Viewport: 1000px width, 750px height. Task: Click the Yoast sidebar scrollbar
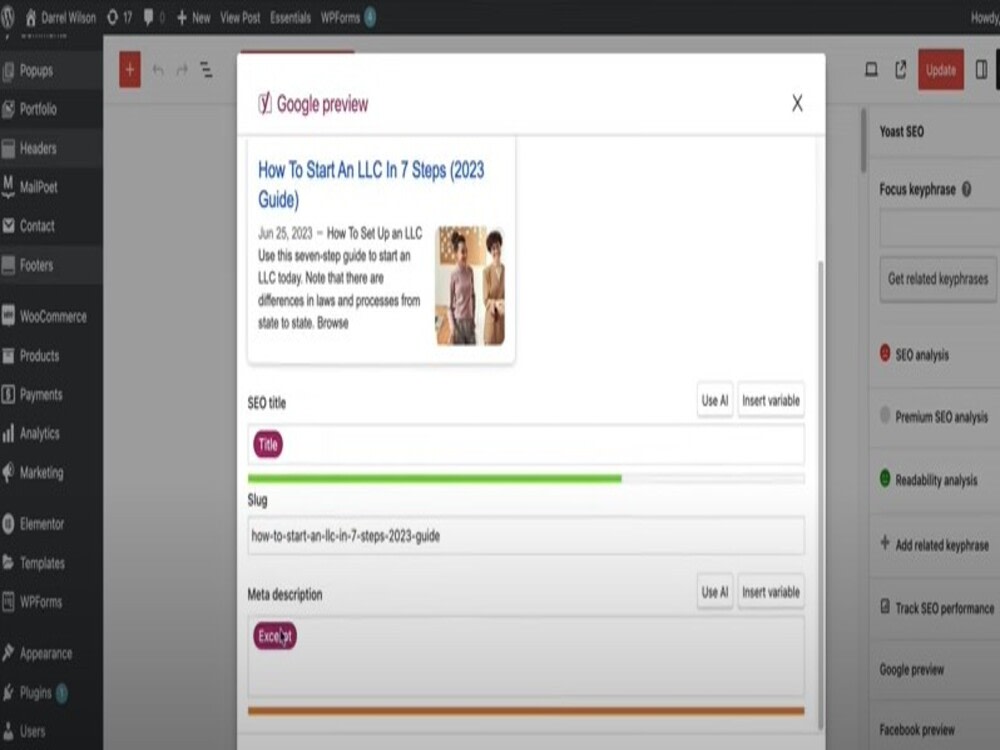864,140
